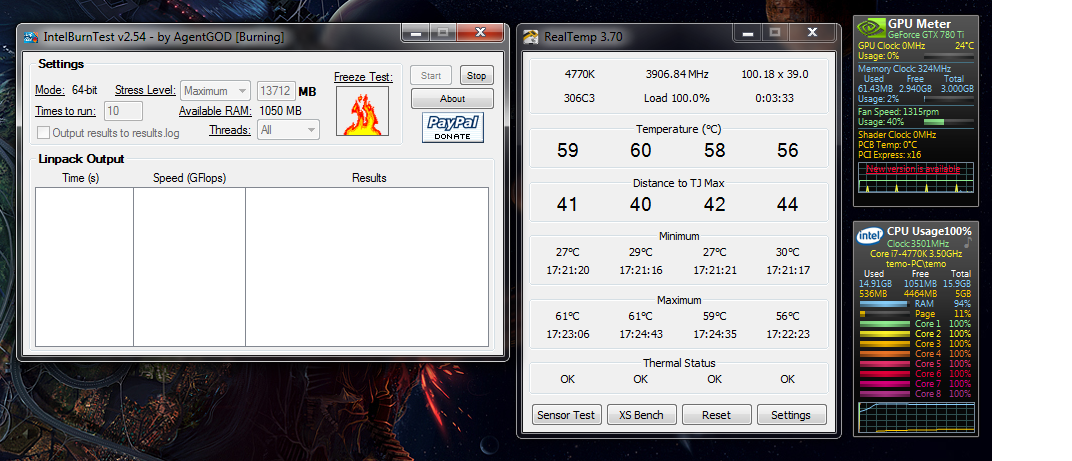
Task: Click the Available RAM 1050 MB value
Action: [281, 111]
